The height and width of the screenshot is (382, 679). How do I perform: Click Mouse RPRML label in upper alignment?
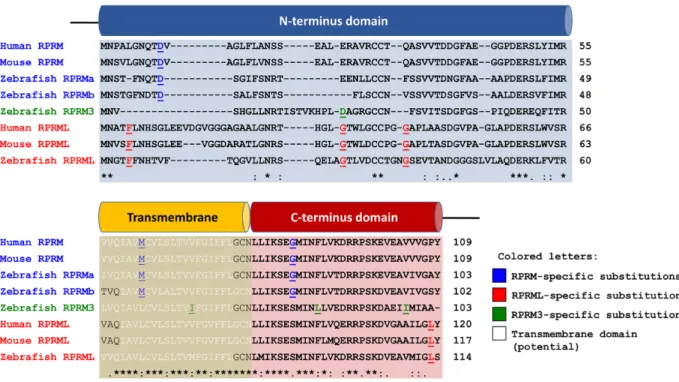(x=35, y=144)
